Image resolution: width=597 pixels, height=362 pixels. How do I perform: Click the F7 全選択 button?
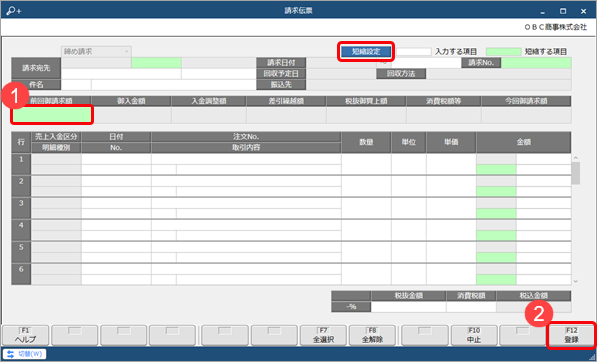323,335
